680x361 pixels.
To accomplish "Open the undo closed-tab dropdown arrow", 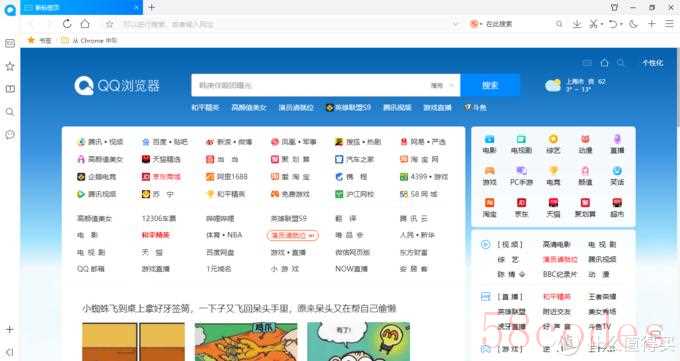I will [x=621, y=24].
